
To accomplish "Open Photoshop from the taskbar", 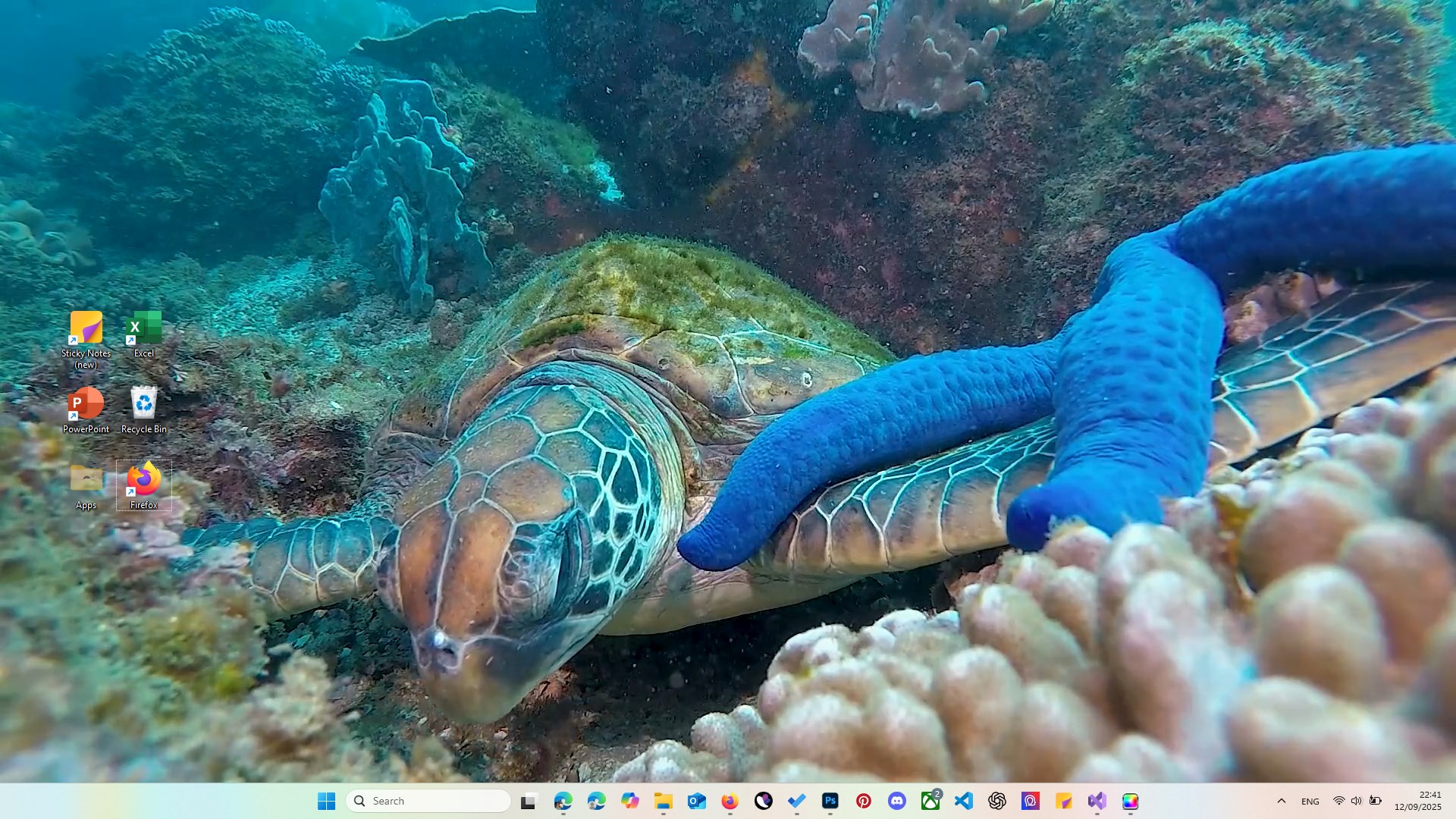I will point(830,801).
